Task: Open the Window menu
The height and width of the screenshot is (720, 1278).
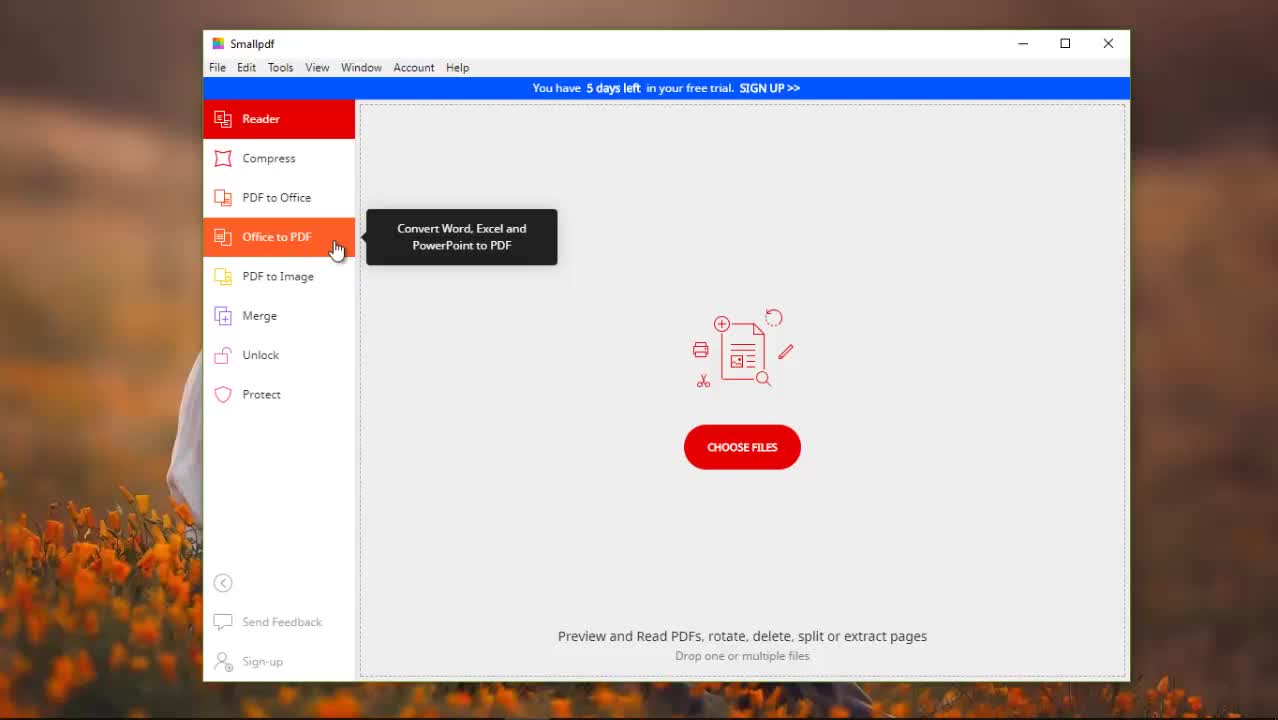Action: point(361,68)
